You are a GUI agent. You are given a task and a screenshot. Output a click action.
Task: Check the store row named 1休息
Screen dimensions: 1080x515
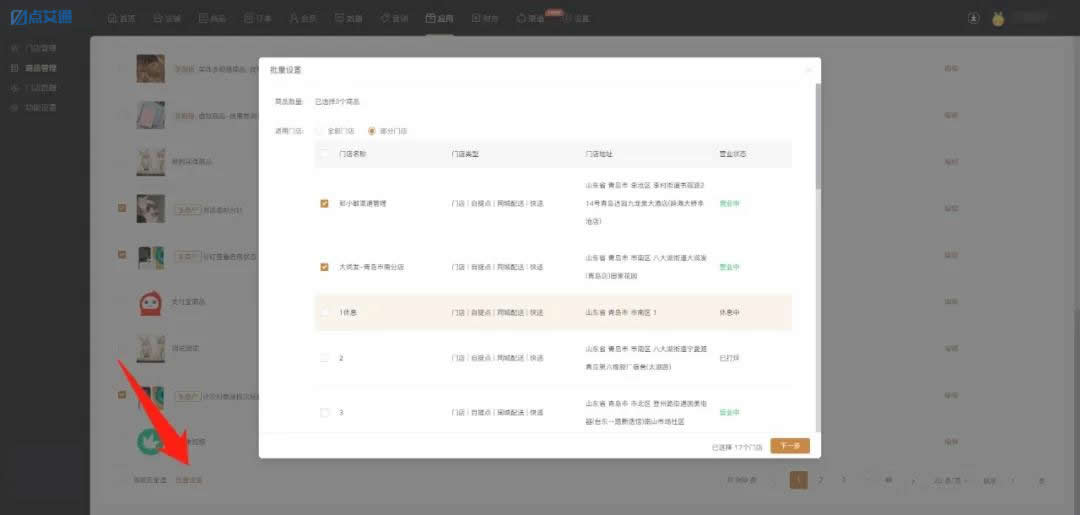pos(324,313)
